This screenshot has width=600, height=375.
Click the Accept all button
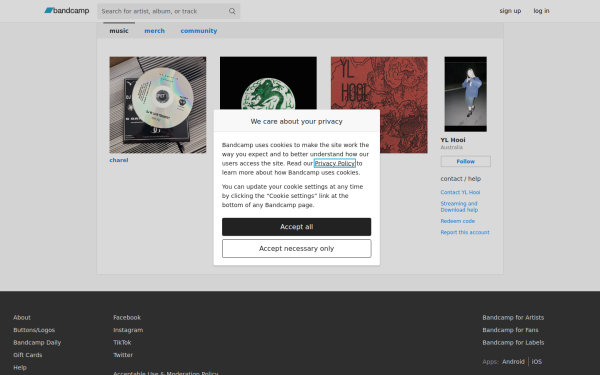pos(296,227)
